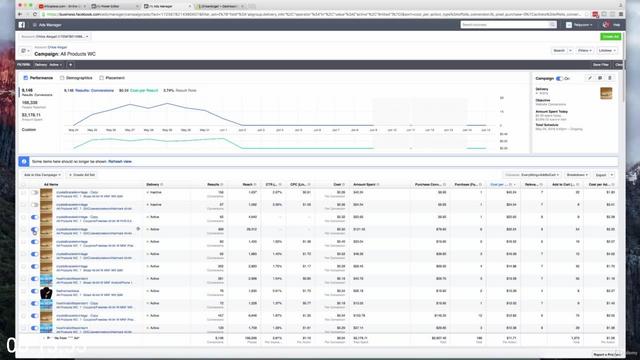Viewport: 640px width, 360px height.
Task: Open the account profile dropdown in top bar
Action: [x=580, y=25]
